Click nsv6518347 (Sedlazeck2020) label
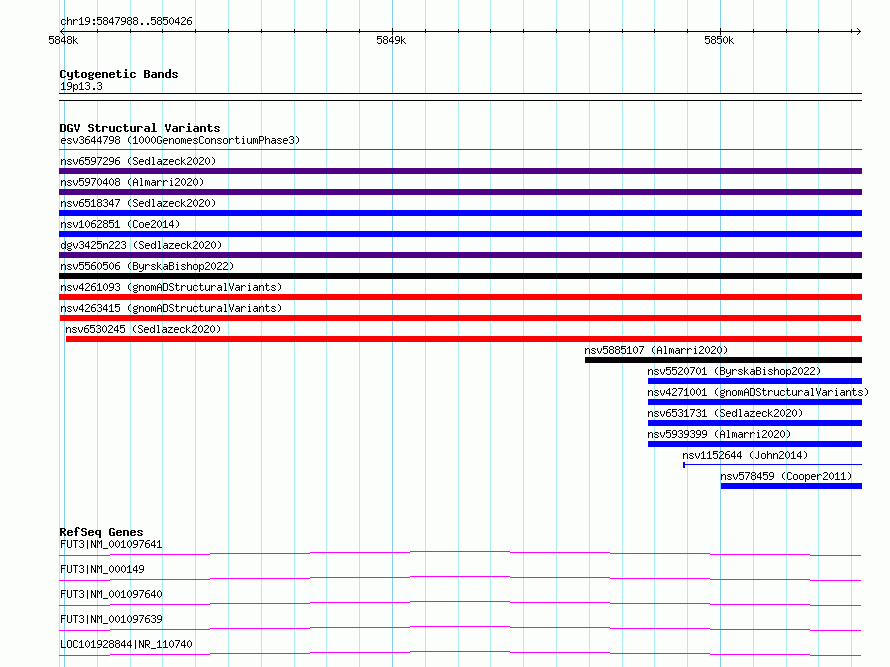The image size is (890, 667). (x=138, y=203)
